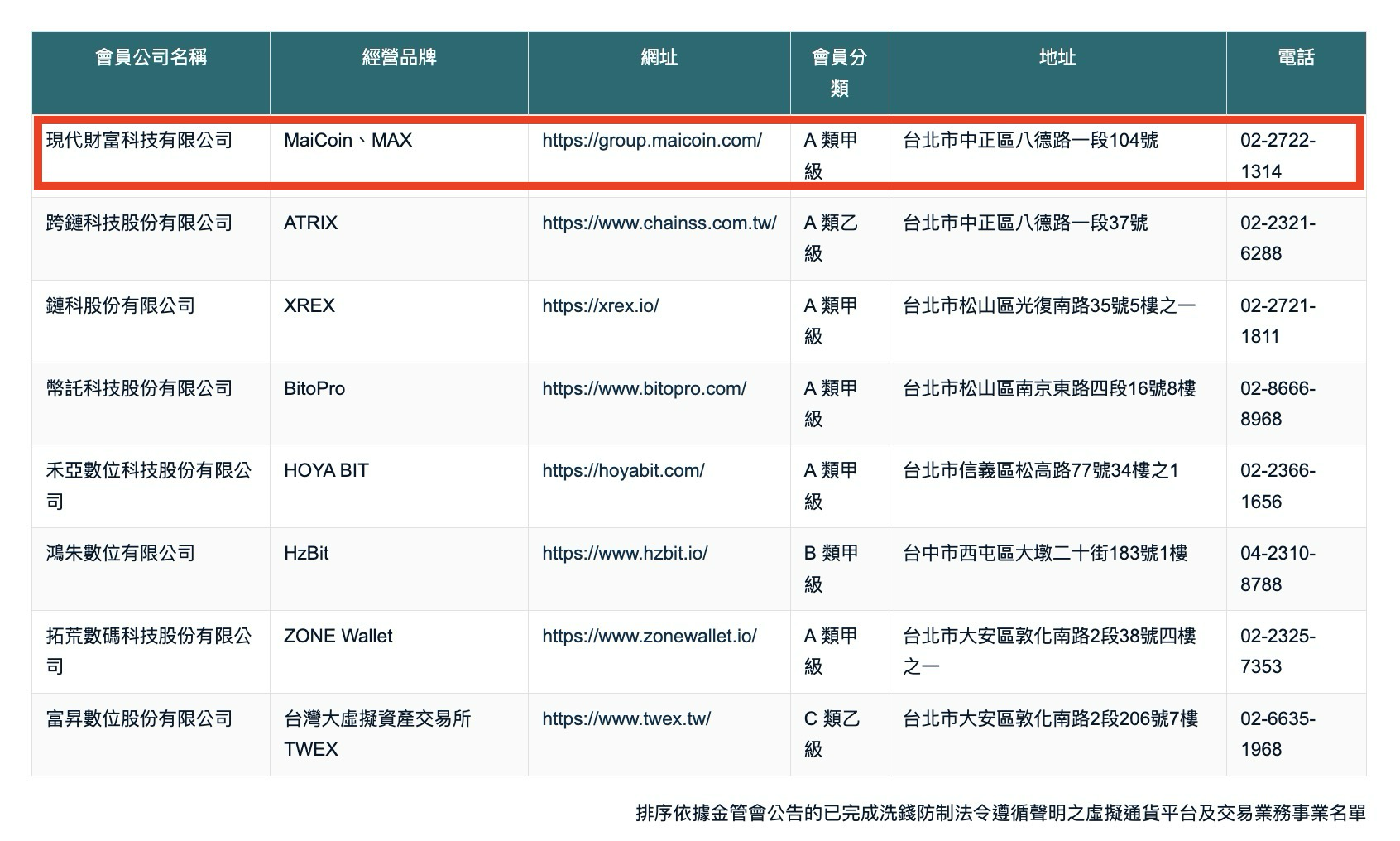The width and height of the screenshot is (1400, 841).
Task: Click address 台北市中正區八德路一段104號
Action: tap(1030, 140)
